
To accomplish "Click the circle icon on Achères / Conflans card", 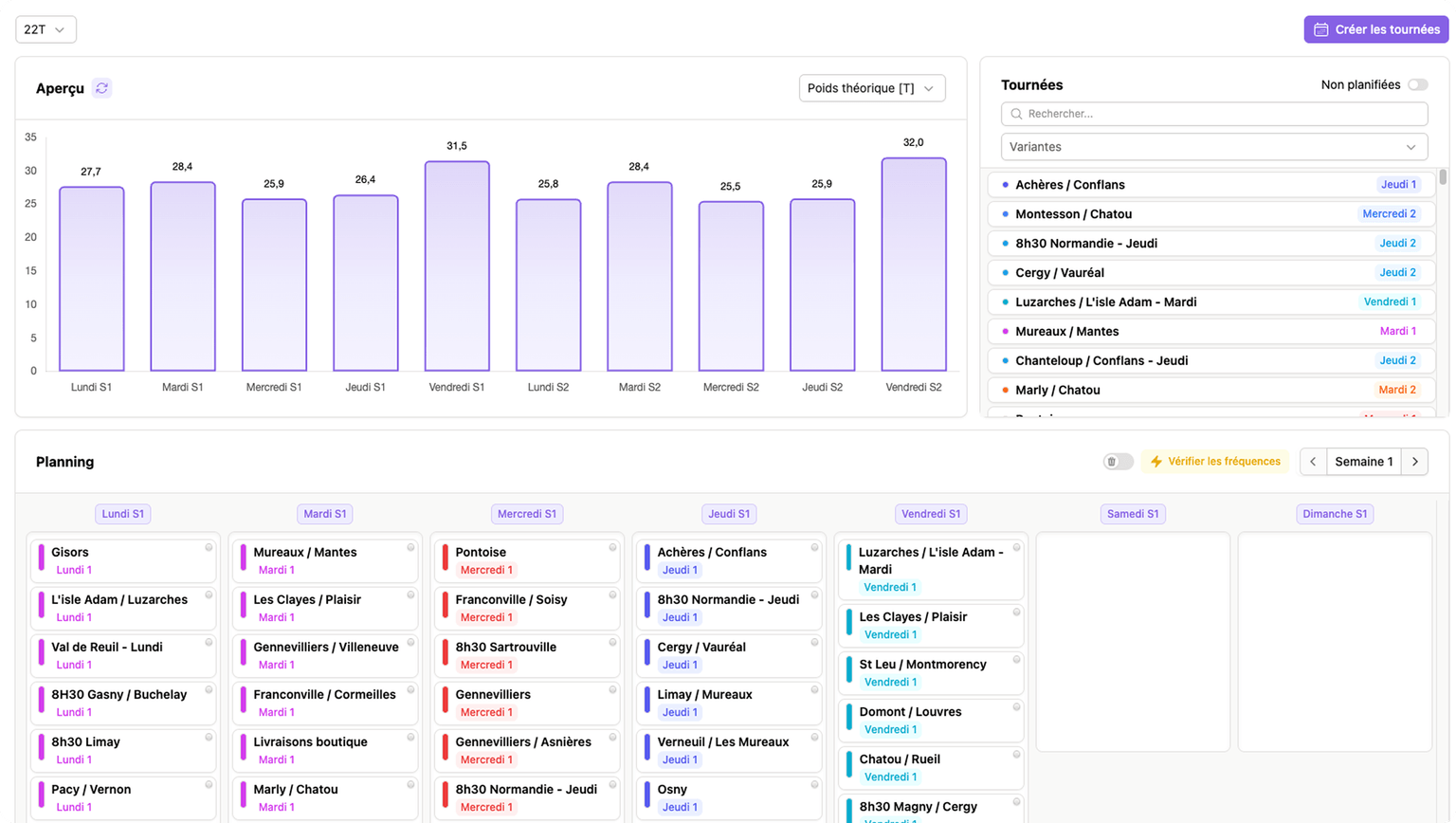I will 814,548.
